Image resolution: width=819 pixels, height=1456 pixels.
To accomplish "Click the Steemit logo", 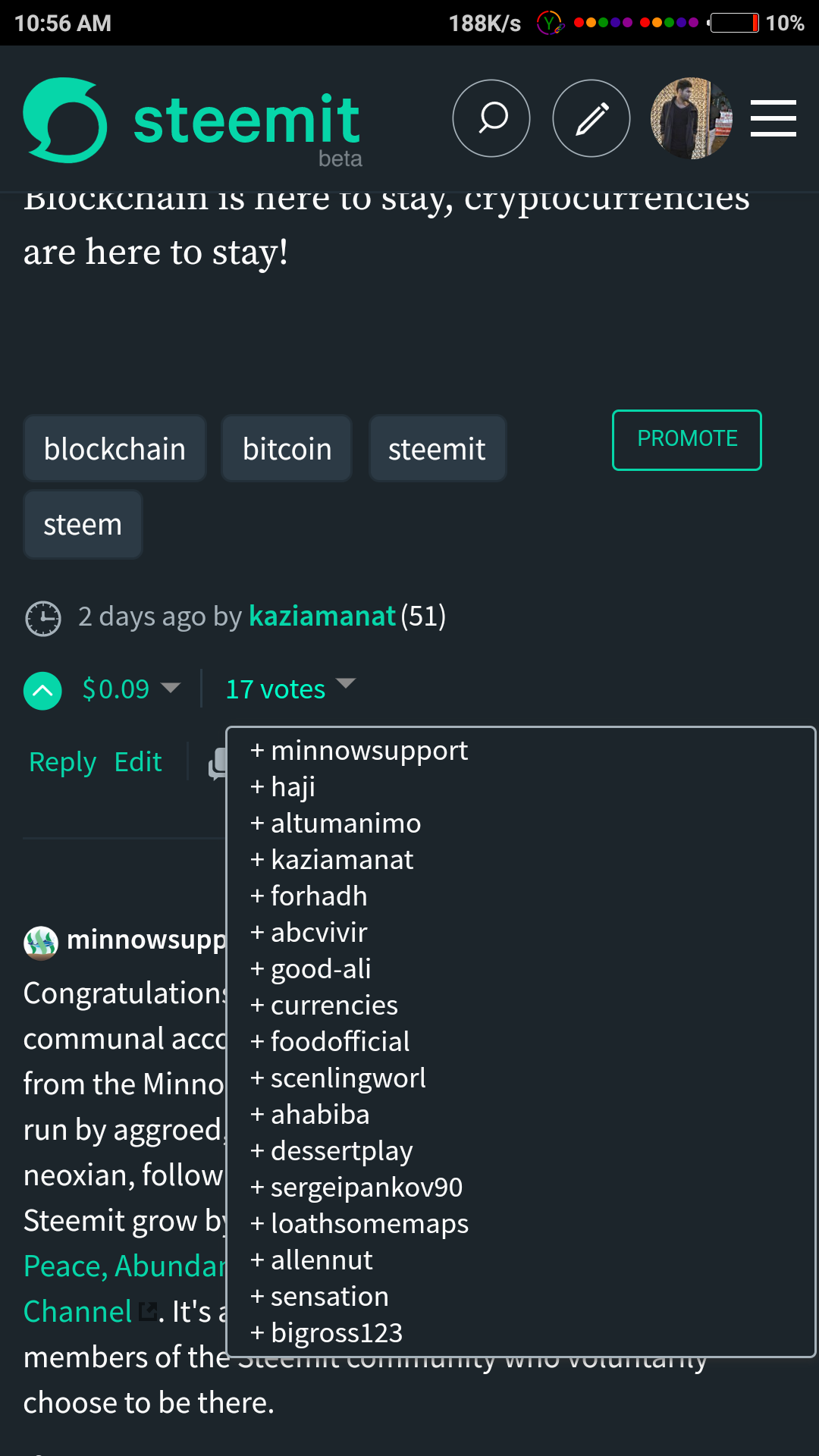I will (x=193, y=121).
